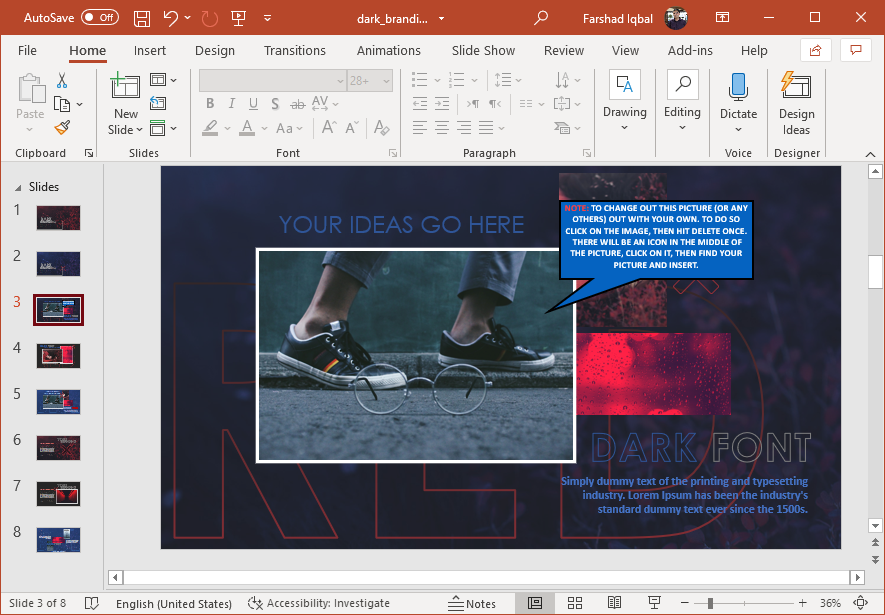The width and height of the screenshot is (885, 615).
Task: Click Fit slide to window icon
Action: click(860, 603)
